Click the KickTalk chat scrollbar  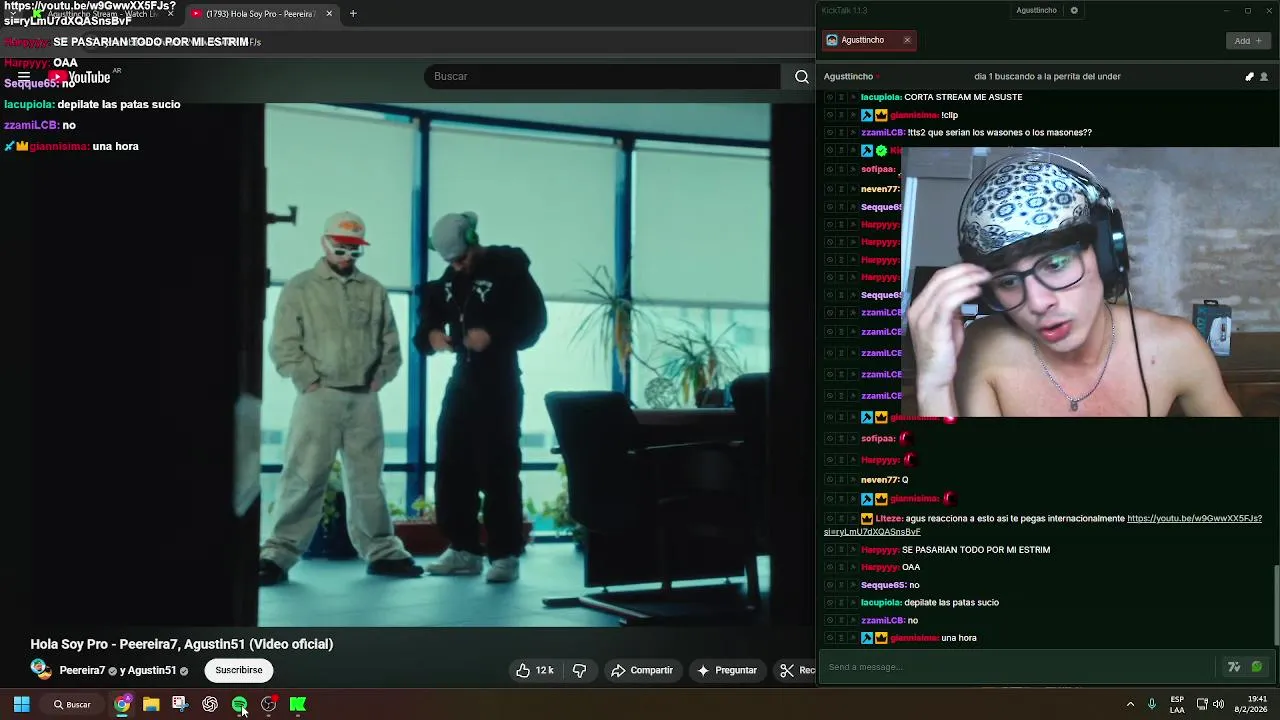tap(1275, 605)
